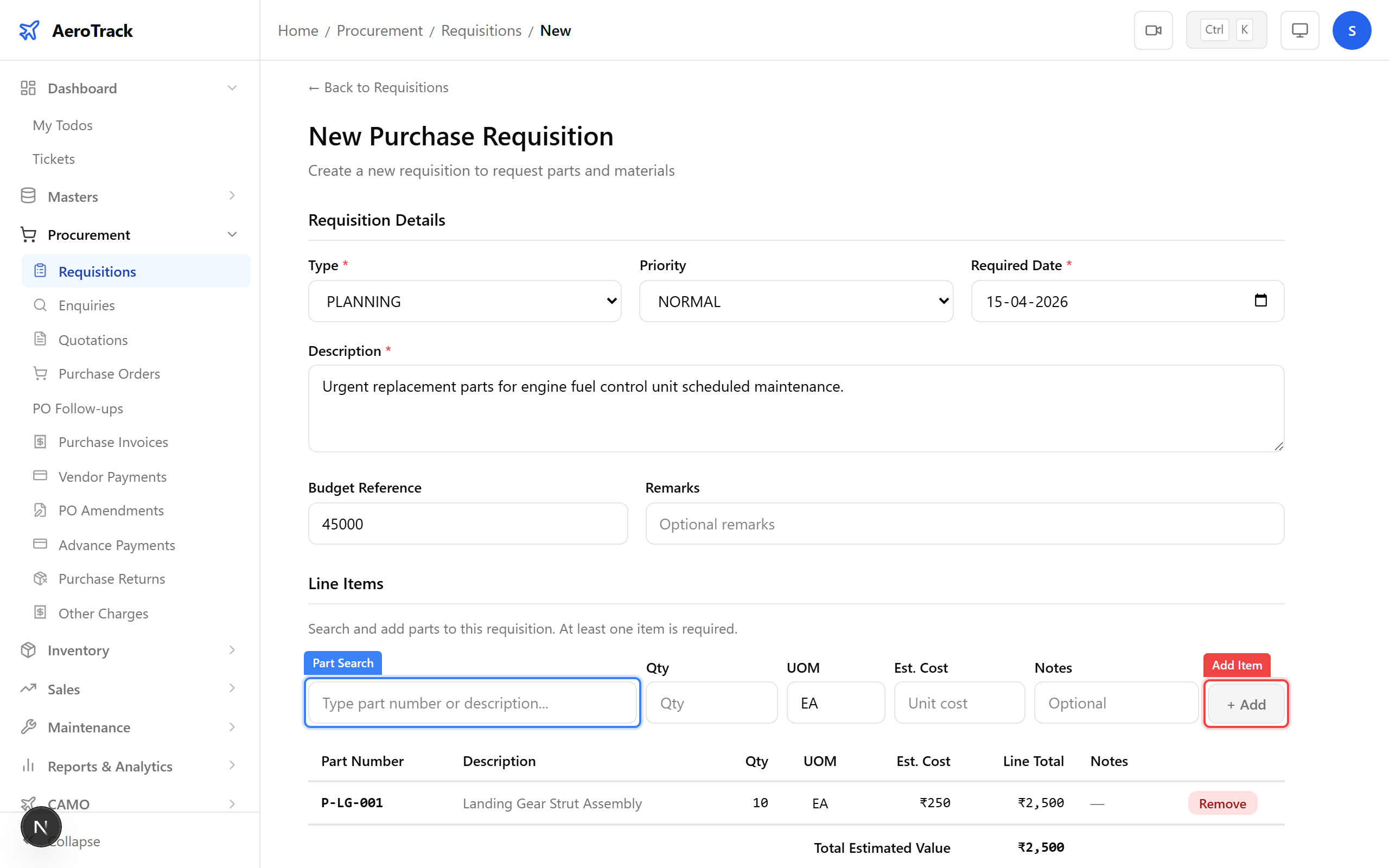Click the Vendor Payments card icon
This screenshot has height=868, width=1389.
point(40,476)
